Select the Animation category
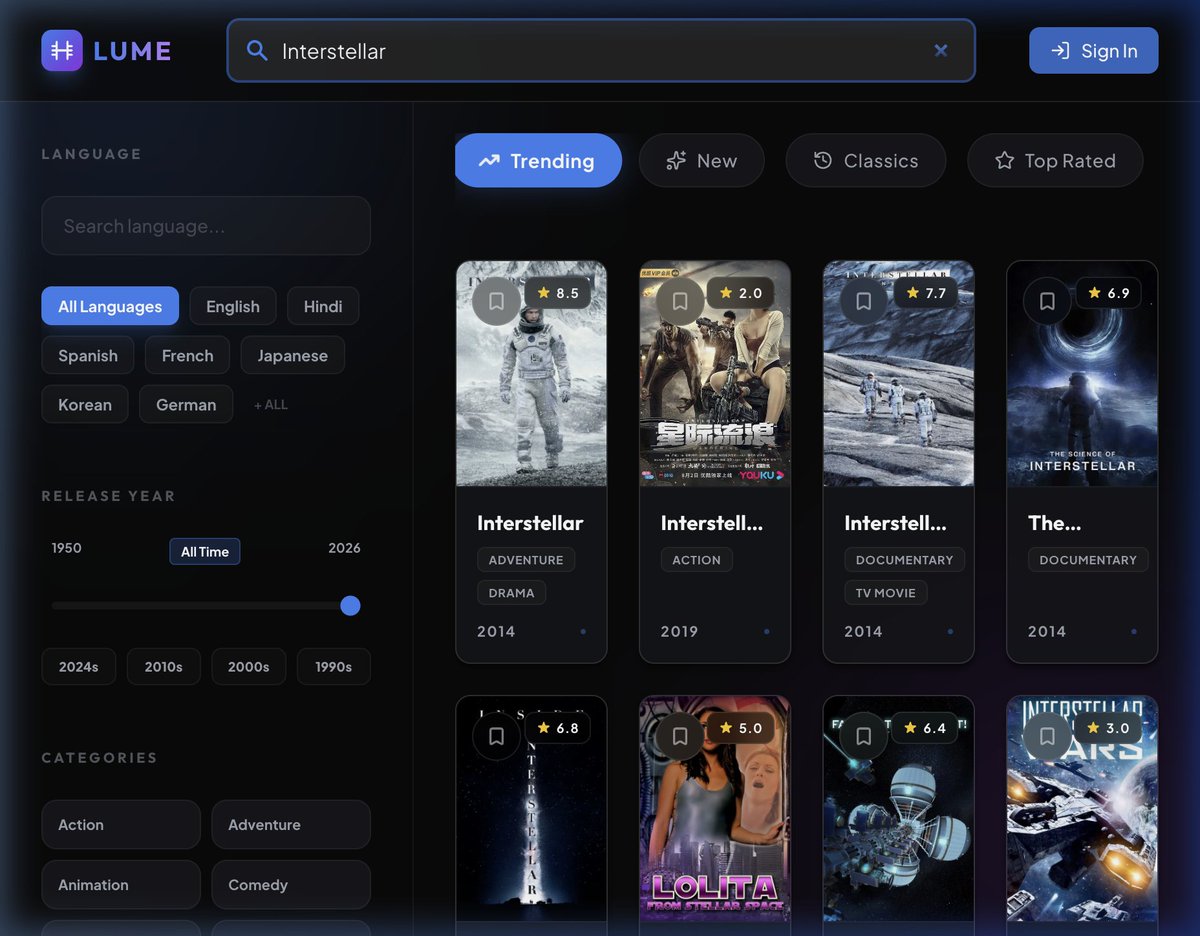 121,884
